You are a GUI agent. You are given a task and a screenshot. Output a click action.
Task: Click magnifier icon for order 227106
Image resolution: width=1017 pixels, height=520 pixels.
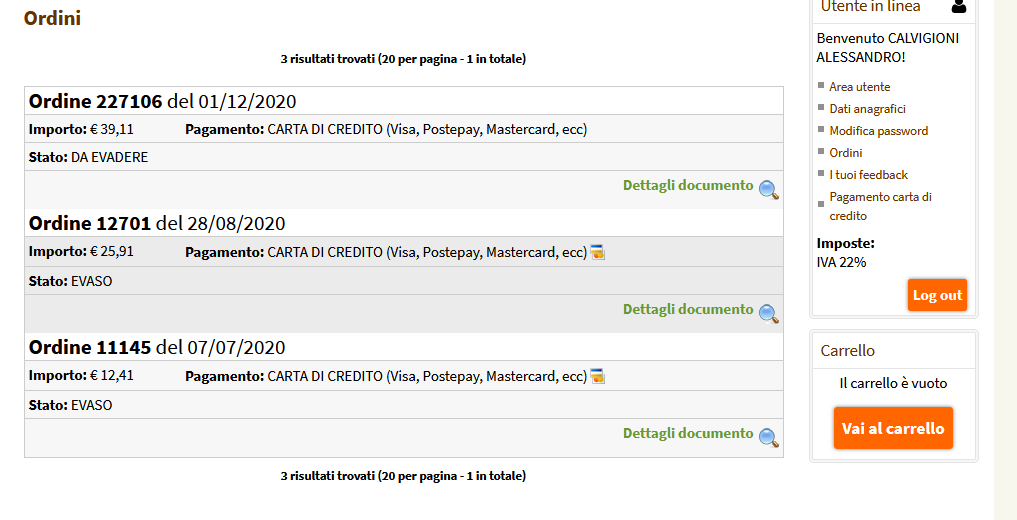point(769,190)
